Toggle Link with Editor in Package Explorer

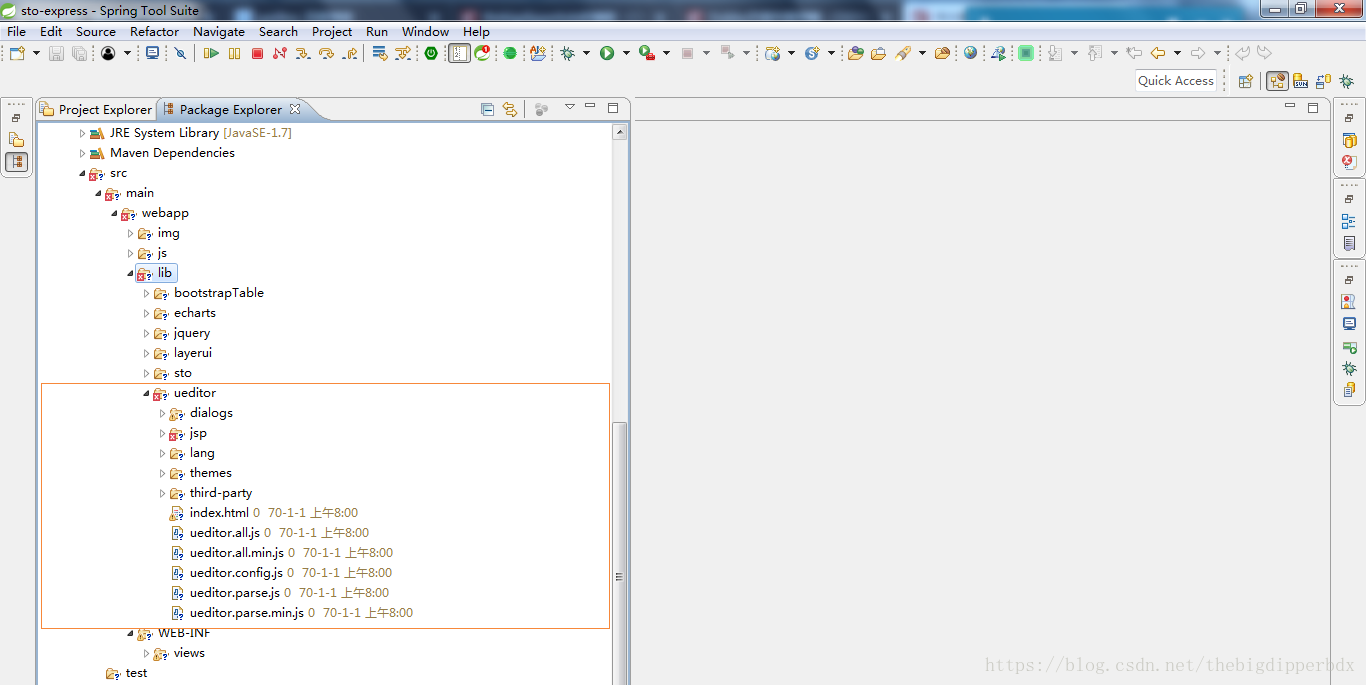[x=510, y=109]
